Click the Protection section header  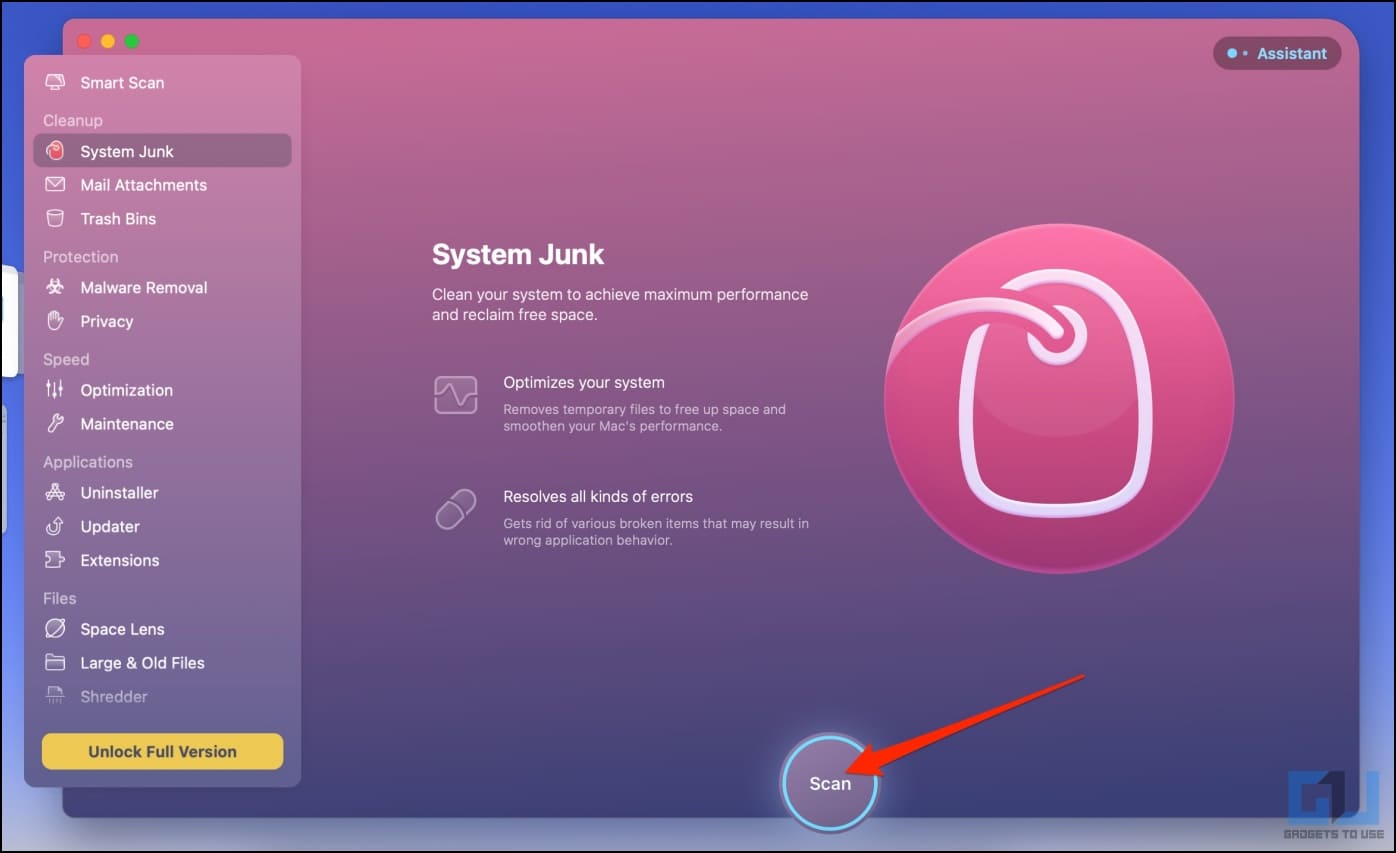point(80,257)
